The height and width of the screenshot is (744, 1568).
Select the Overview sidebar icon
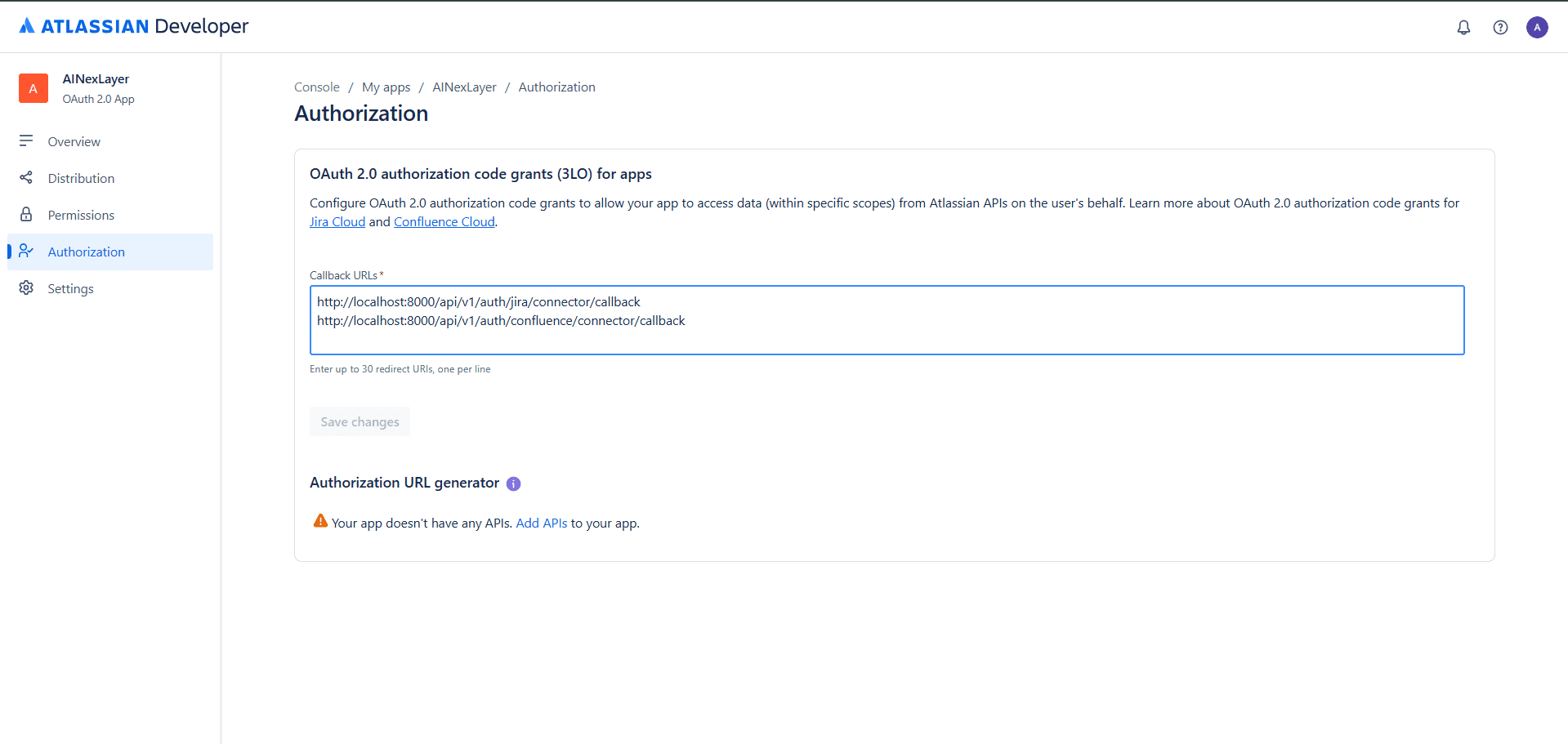click(x=26, y=140)
